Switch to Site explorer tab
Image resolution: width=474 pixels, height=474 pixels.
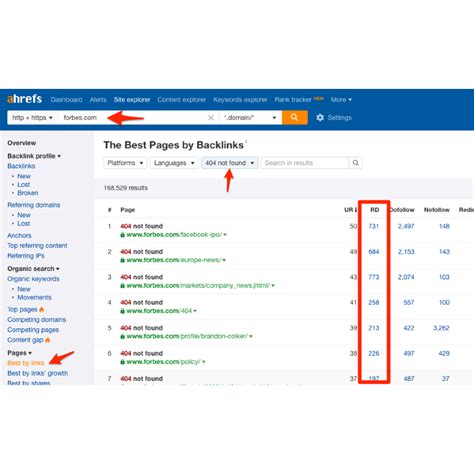click(132, 99)
